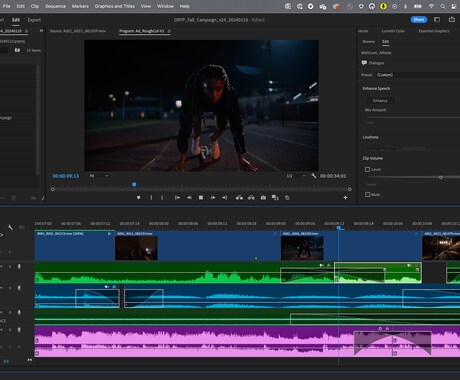Go to Out point in Program monitor
The image size is (460, 380).
225,198
